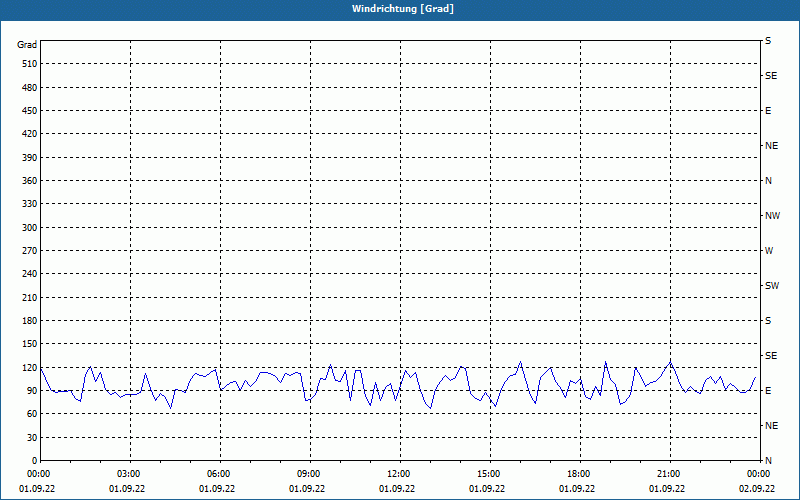Select the 150 degree axis label

30,344
